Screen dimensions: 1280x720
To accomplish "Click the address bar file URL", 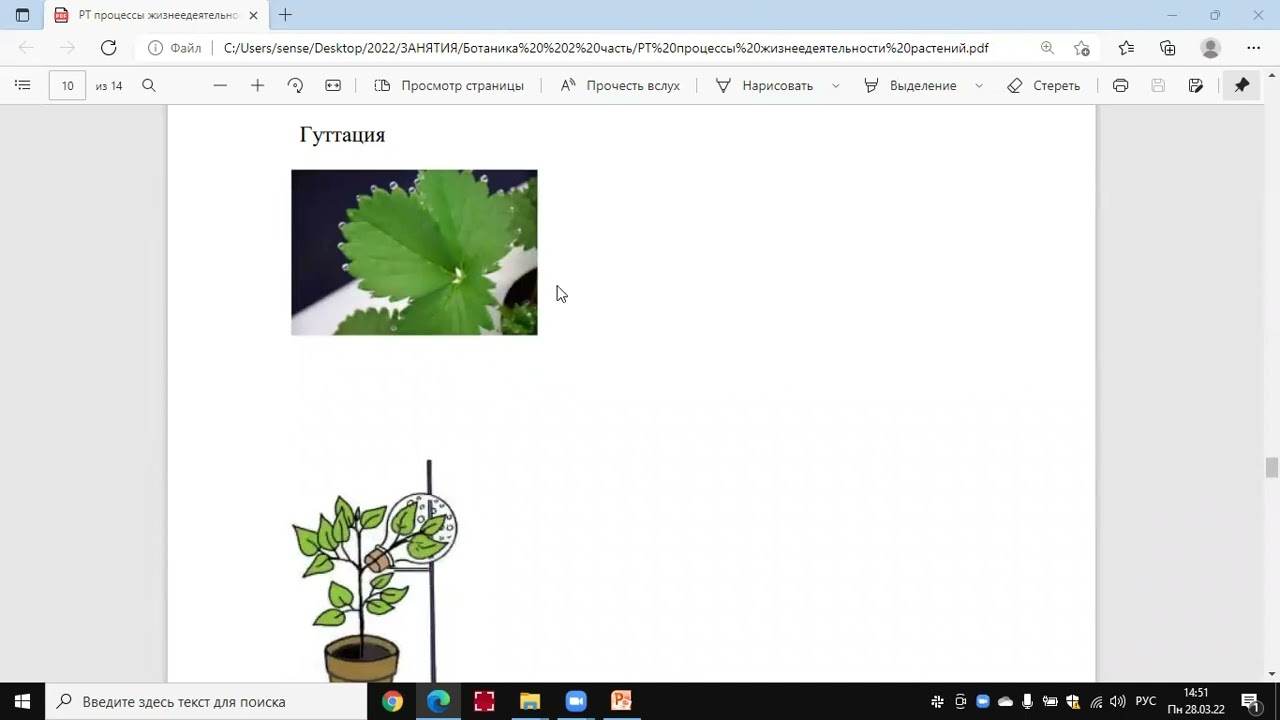I will (606, 48).
